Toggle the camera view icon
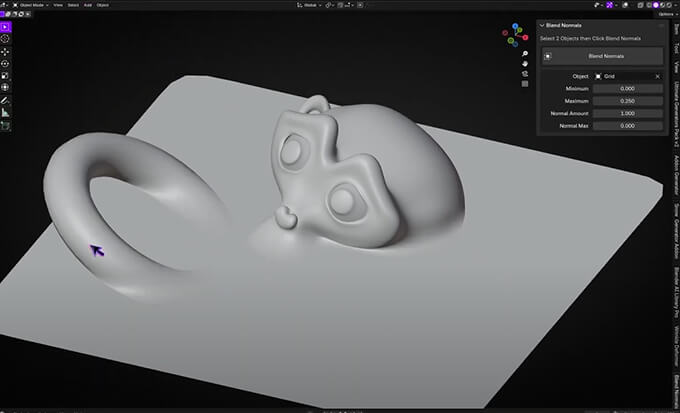The height and width of the screenshot is (413, 680). (525, 74)
